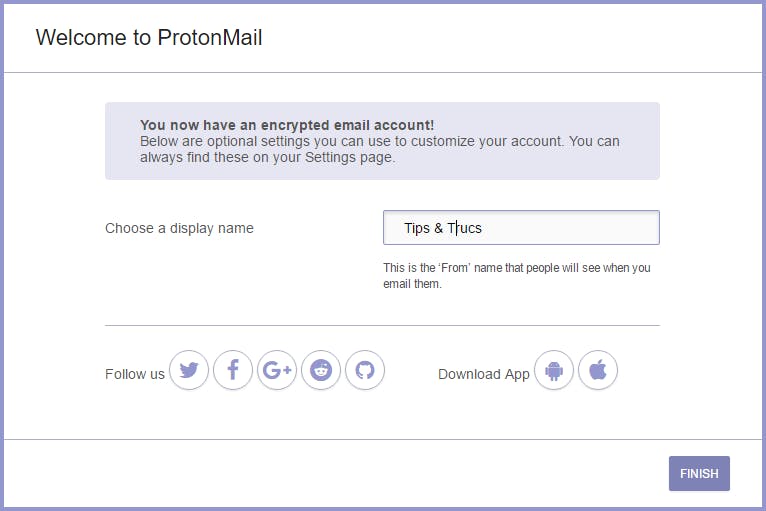Click the 'Choose a display name' label

[x=179, y=228]
